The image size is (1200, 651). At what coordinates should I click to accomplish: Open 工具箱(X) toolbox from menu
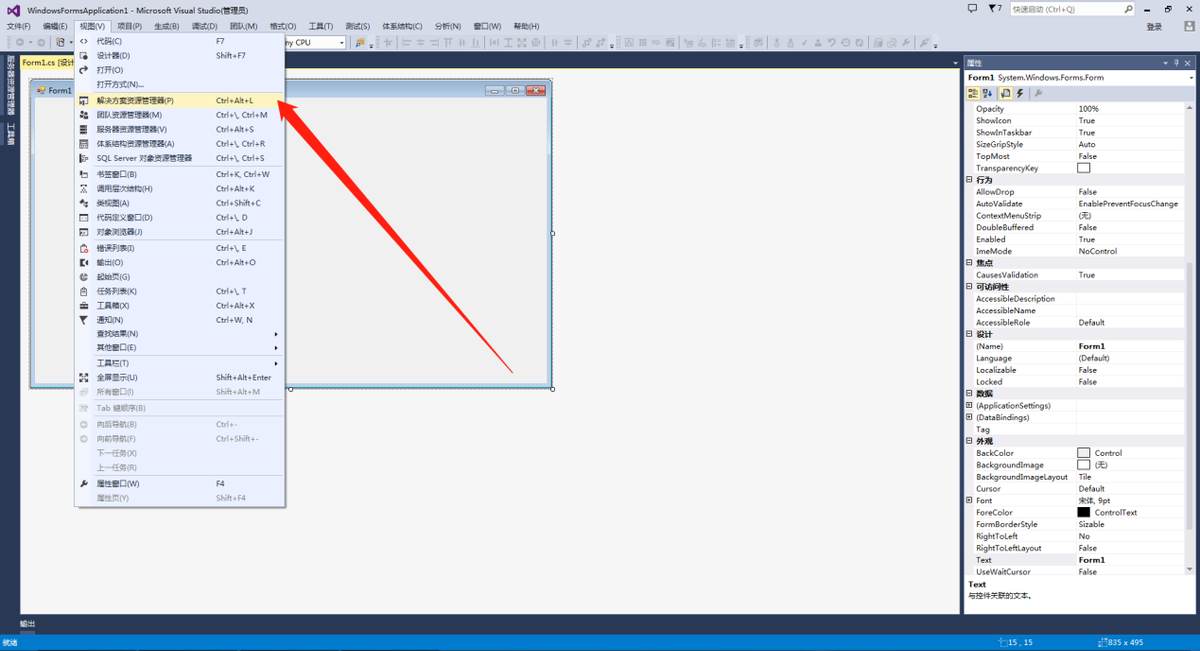click(180, 306)
